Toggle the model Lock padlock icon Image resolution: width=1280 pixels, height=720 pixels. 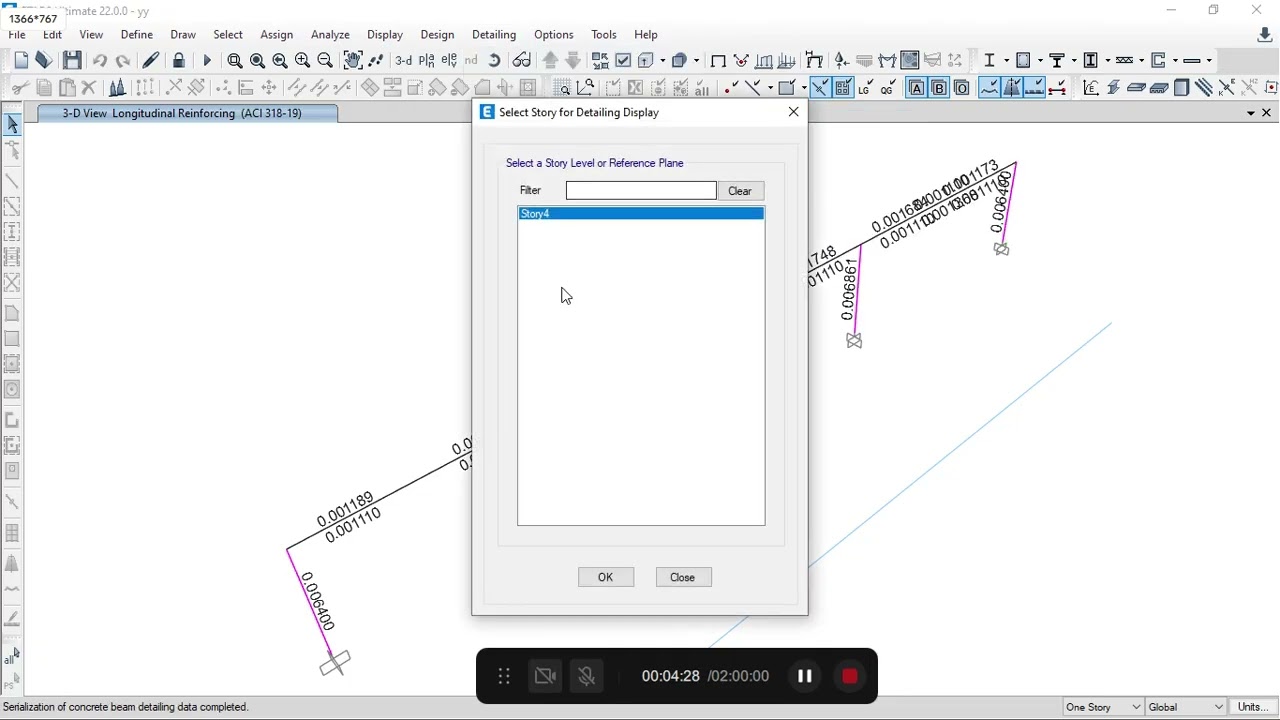click(179, 61)
